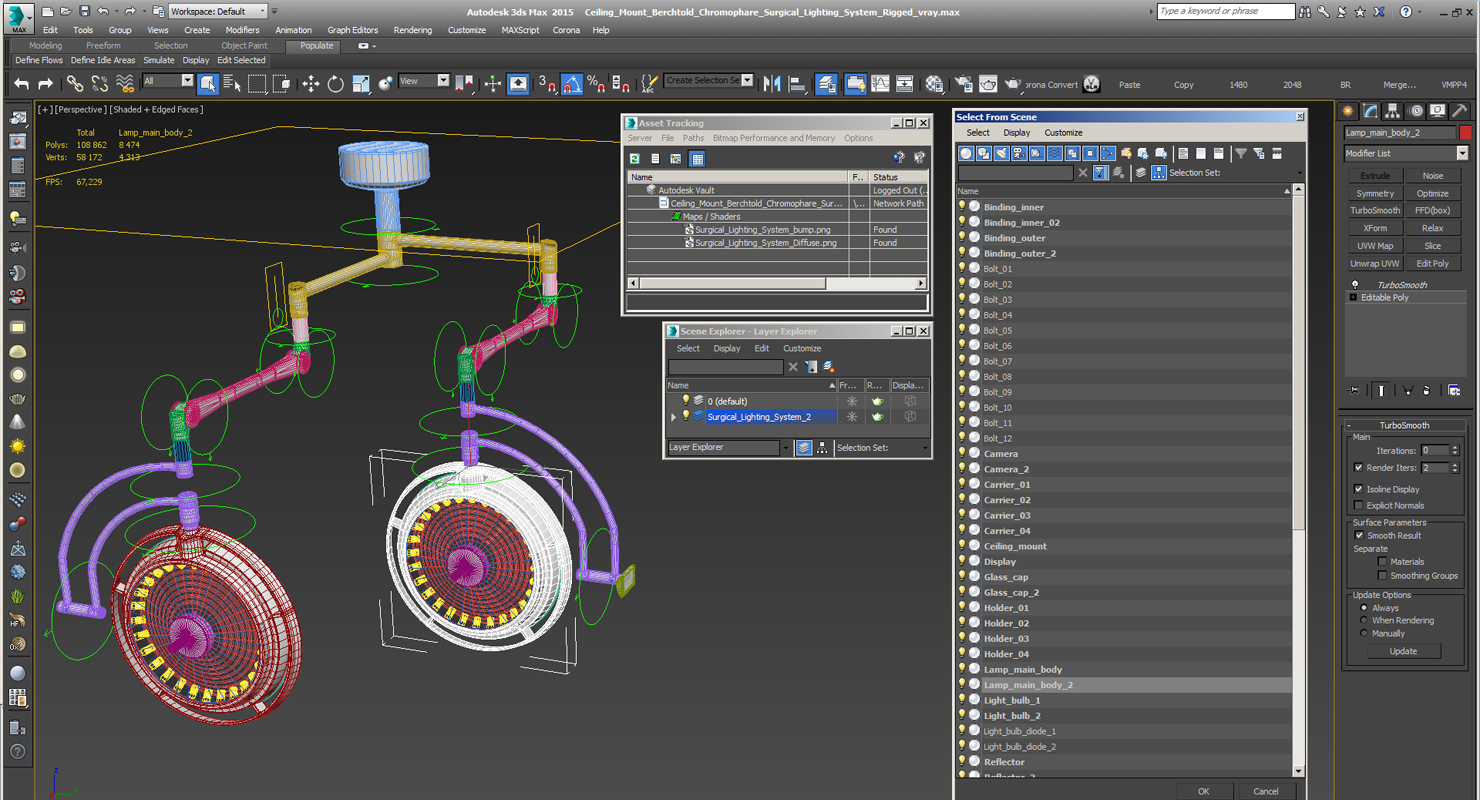Screen dimensions: 1480x800
Task: Click clear search X in Layer Explorer
Action: (x=793, y=367)
